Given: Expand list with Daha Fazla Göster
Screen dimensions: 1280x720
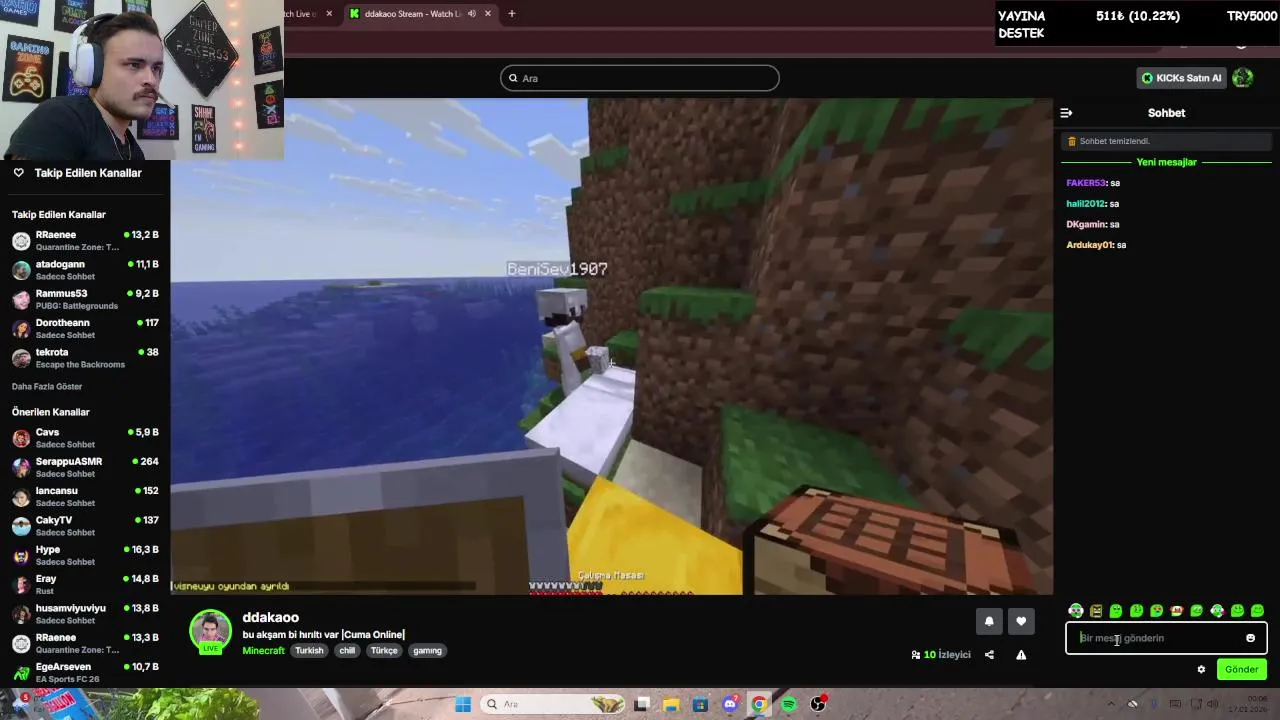Looking at the screenshot, I should 47,387.
